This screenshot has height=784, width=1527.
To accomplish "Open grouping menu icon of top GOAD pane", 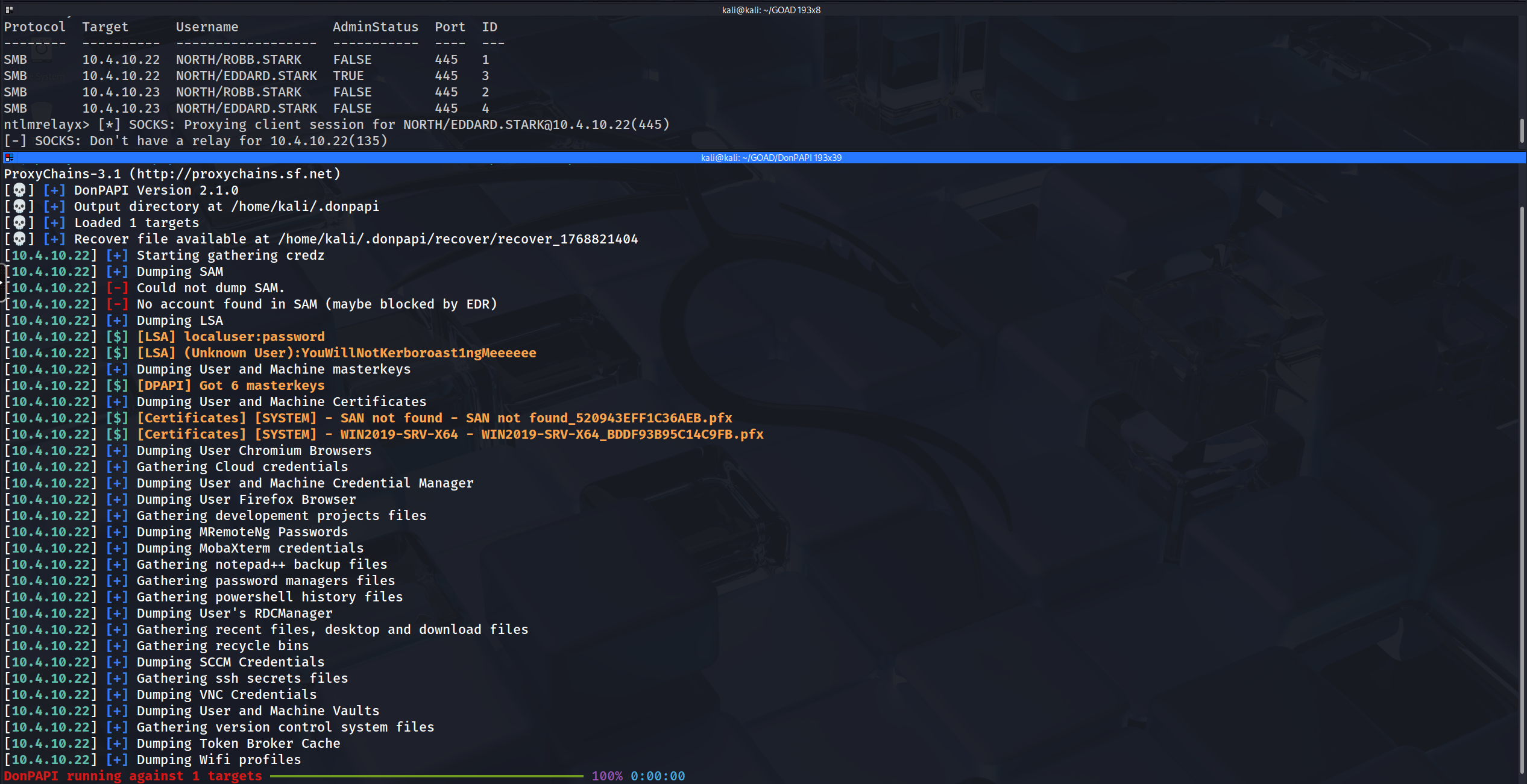I will pos(9,10).
